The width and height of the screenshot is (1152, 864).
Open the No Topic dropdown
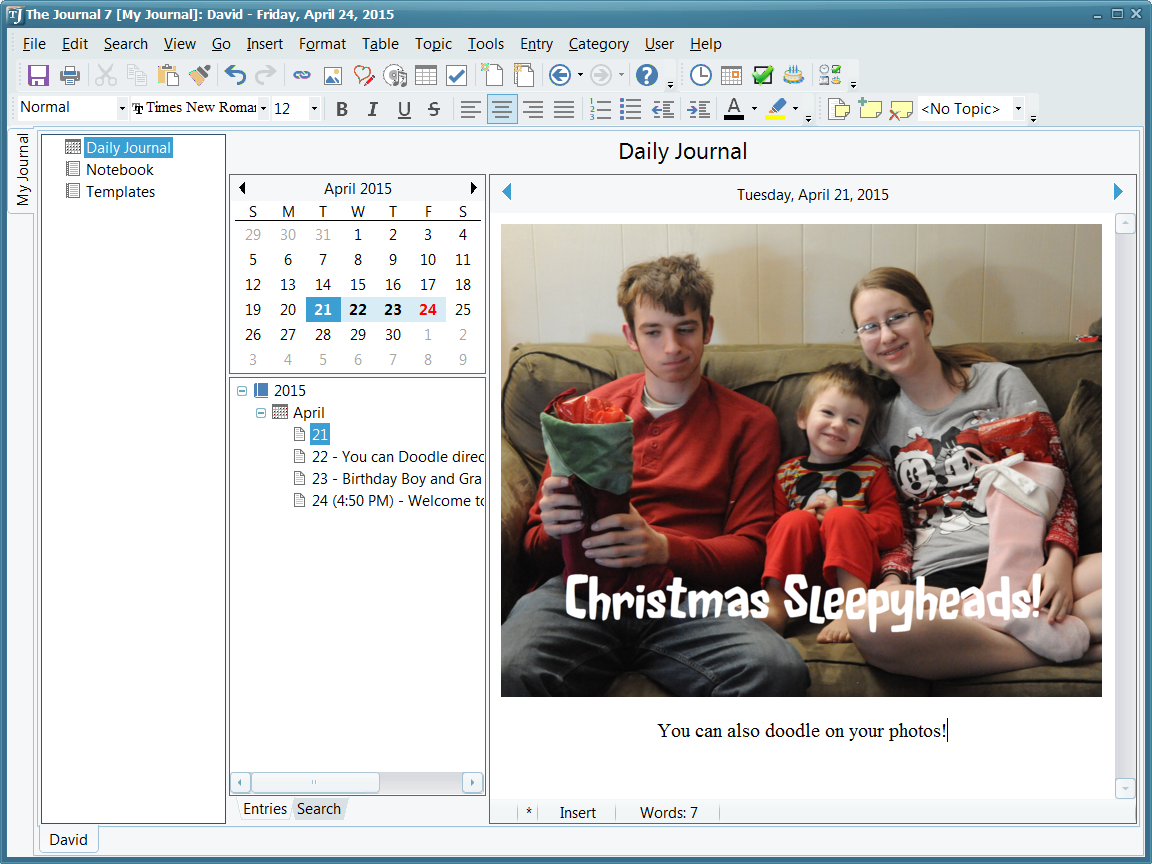tap(1019, 109)
